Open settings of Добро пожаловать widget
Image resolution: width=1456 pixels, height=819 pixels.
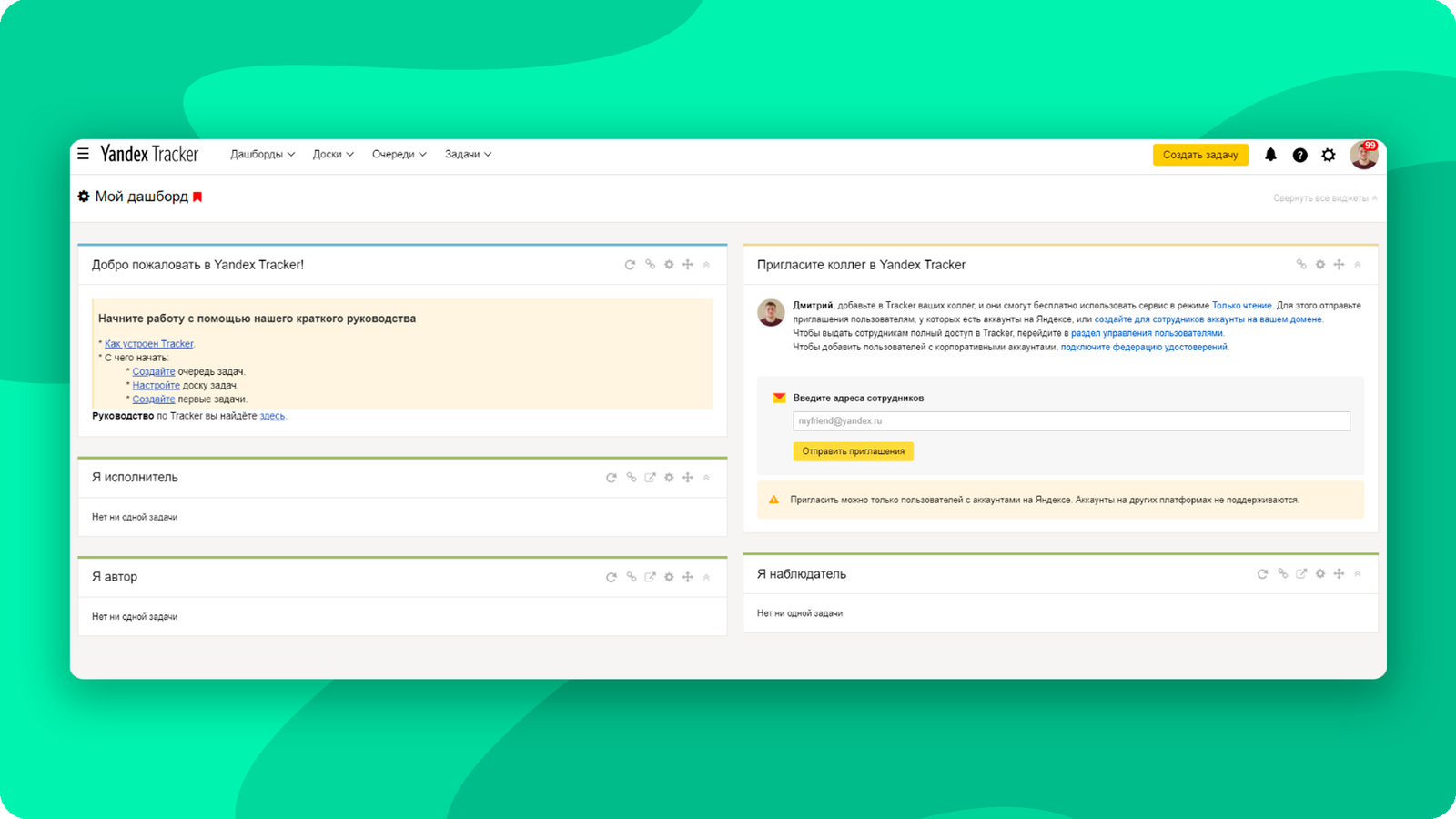669,265
